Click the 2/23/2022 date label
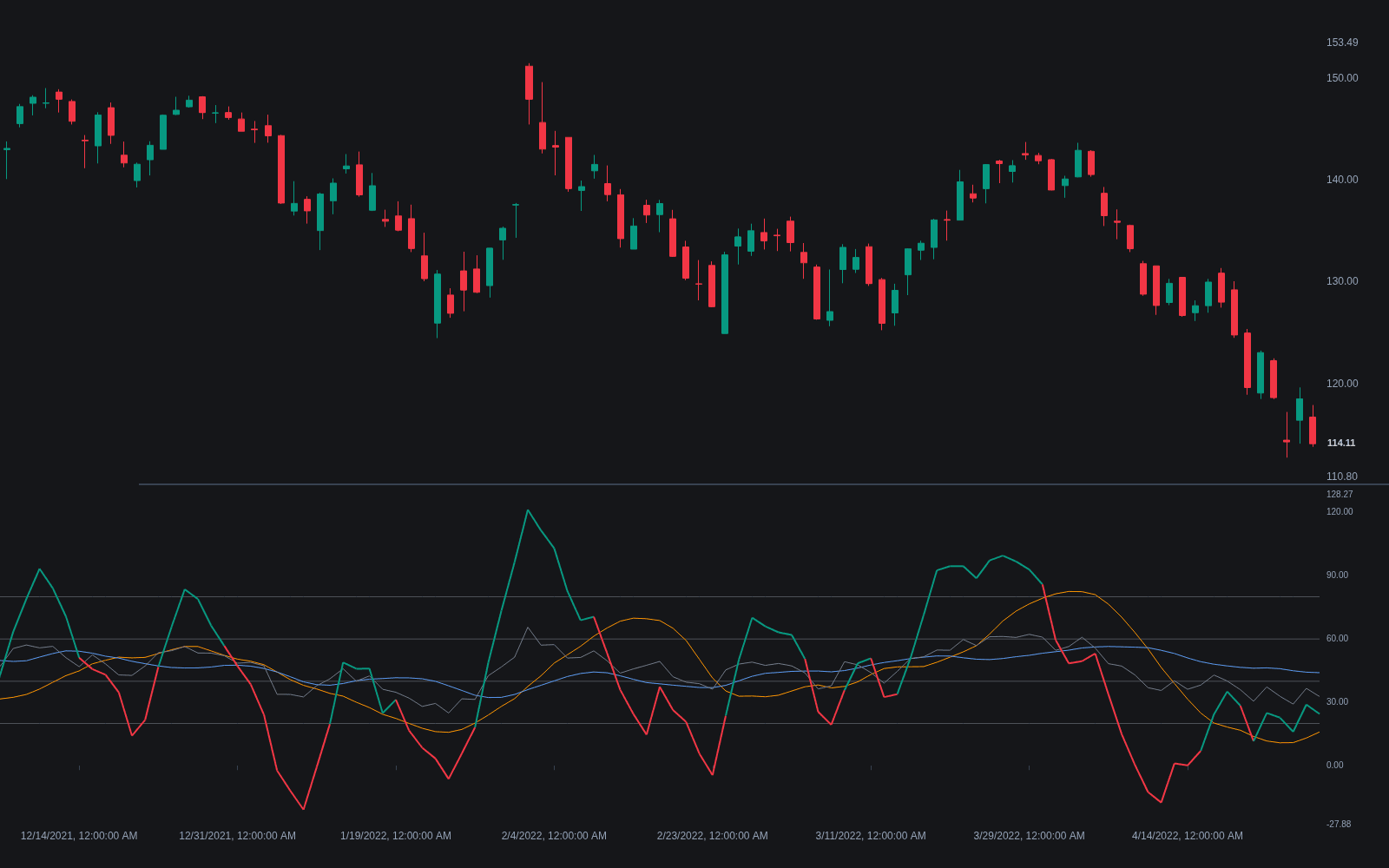This screenshot has width=1389, height=868. 713,836
